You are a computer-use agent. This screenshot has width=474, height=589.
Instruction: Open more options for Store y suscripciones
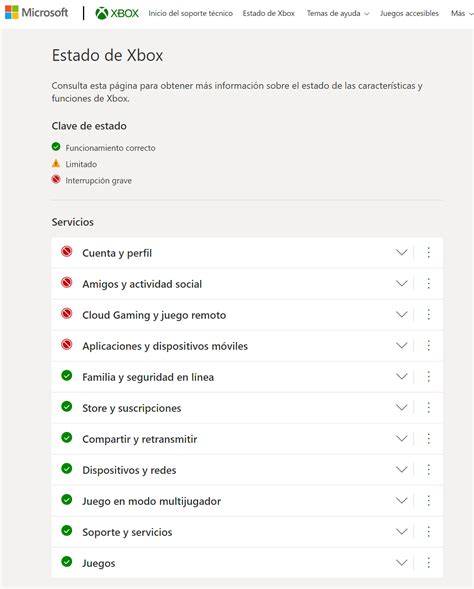point(429,408)
